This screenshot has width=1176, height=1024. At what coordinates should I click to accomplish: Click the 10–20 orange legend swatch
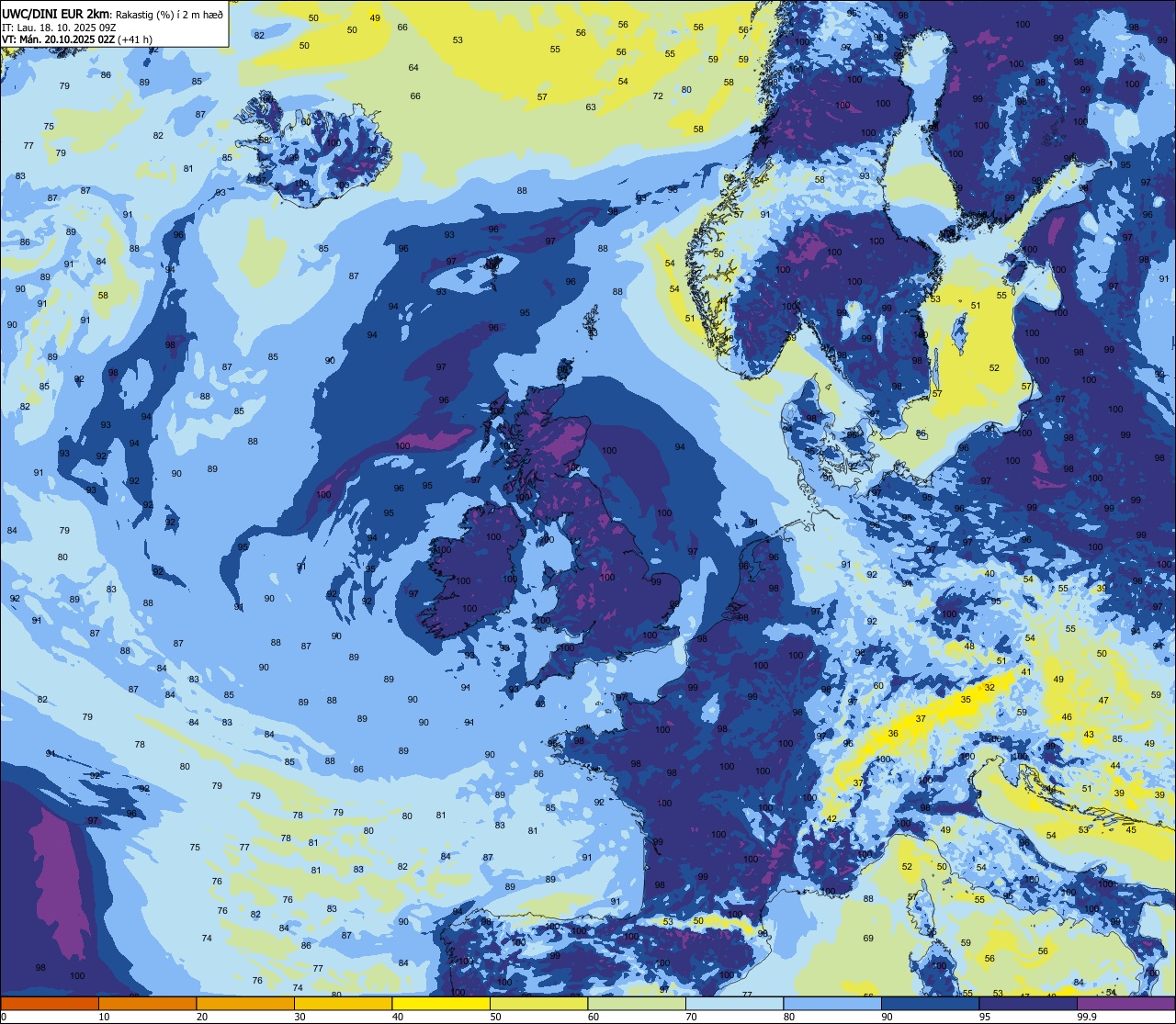147,1003
